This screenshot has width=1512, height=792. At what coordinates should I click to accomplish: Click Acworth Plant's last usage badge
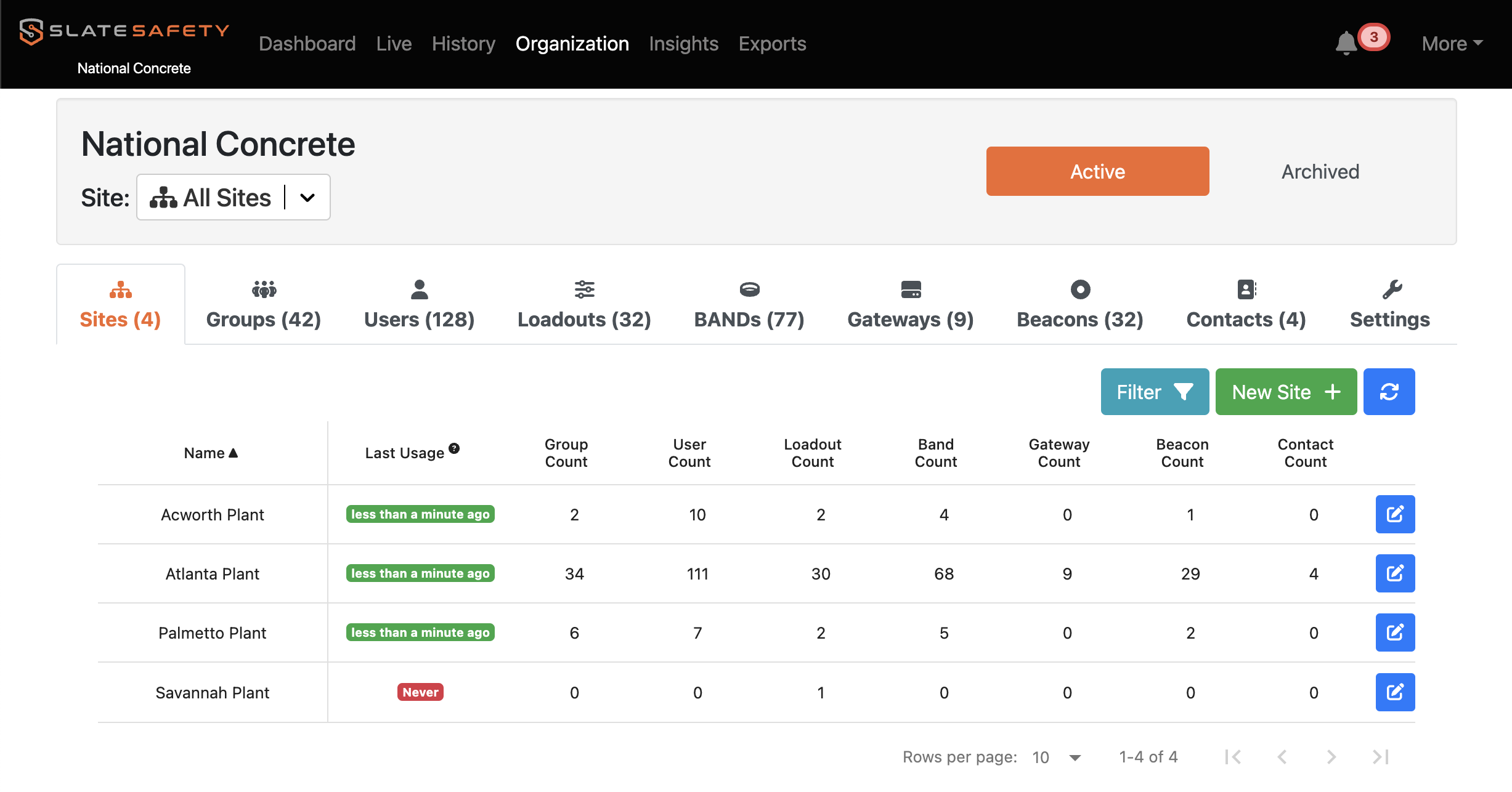coord(420,514)
